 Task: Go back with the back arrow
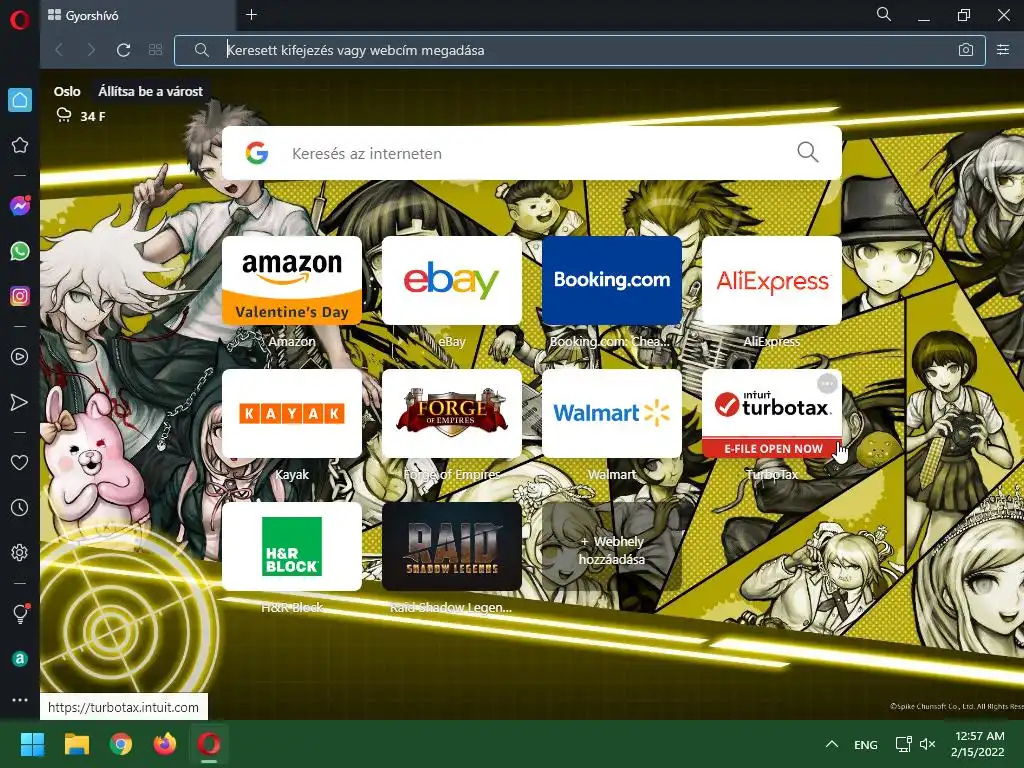(x=59, y=50)
